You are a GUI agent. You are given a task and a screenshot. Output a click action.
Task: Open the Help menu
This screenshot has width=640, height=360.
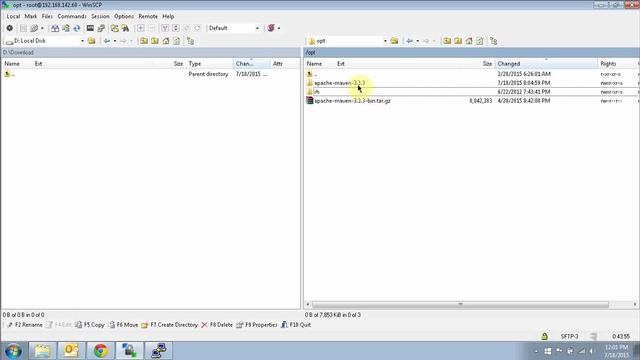click(168, 16)
